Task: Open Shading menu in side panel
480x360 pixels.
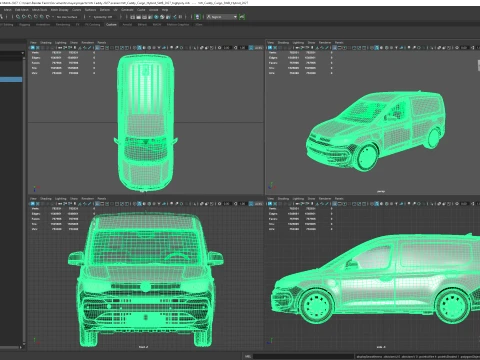Action: 283,199
